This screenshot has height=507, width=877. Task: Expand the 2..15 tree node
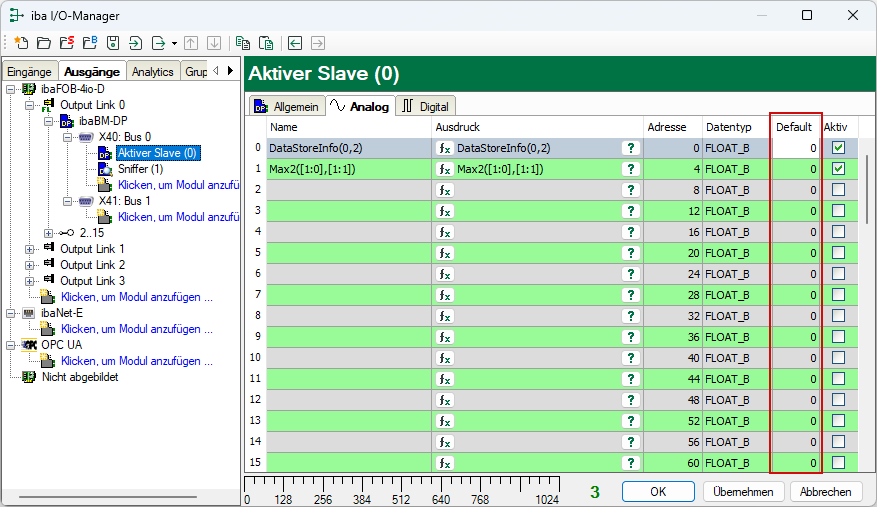[x=49, y=233]
